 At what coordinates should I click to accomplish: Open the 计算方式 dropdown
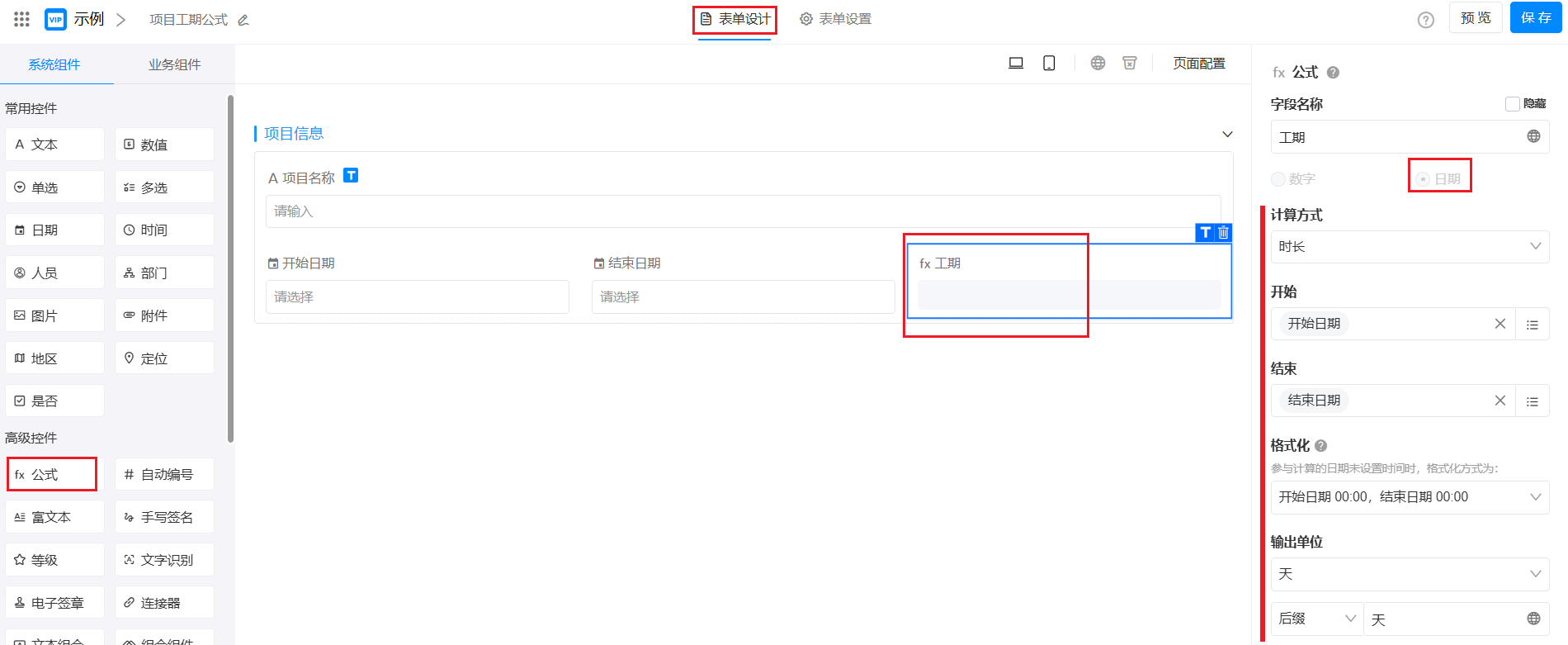pyautogui.click(x=1409, y=247)
